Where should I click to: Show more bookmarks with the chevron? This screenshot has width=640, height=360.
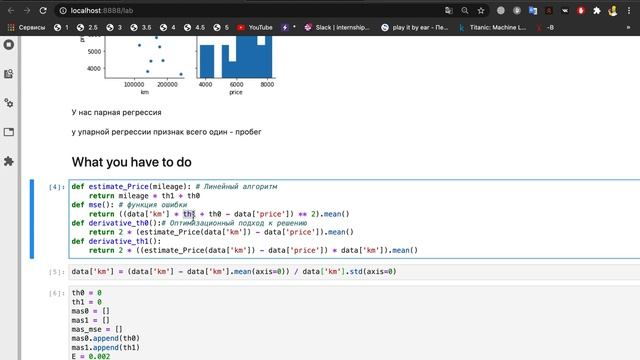click(629, 27)
